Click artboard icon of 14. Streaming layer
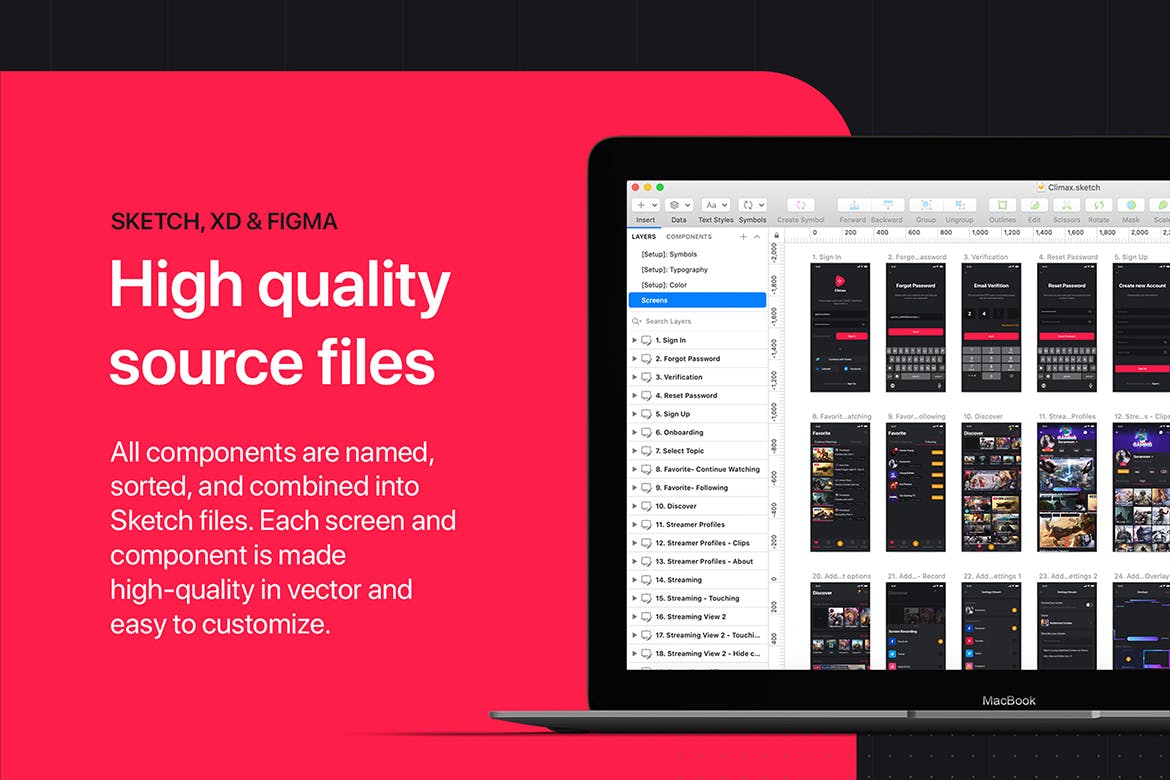 tap(646, 580)
